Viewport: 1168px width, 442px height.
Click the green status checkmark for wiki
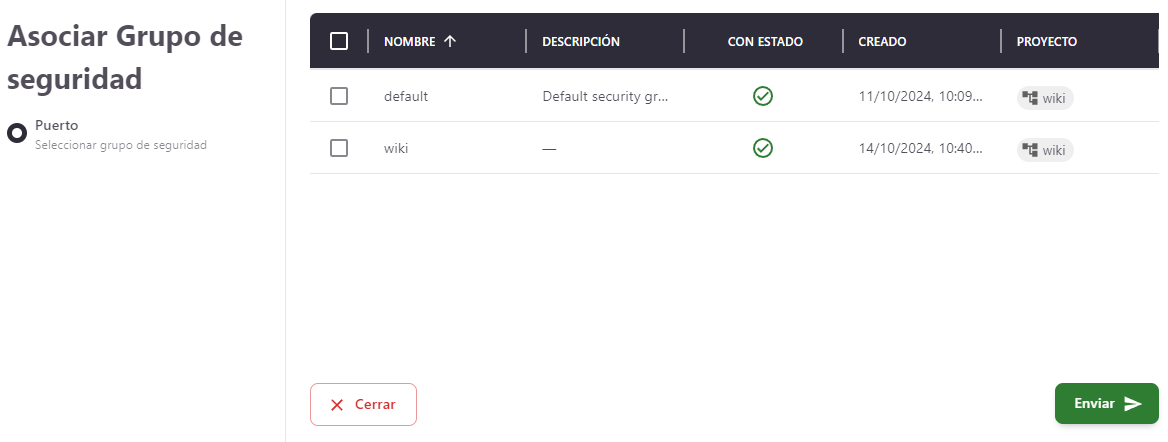763,149
